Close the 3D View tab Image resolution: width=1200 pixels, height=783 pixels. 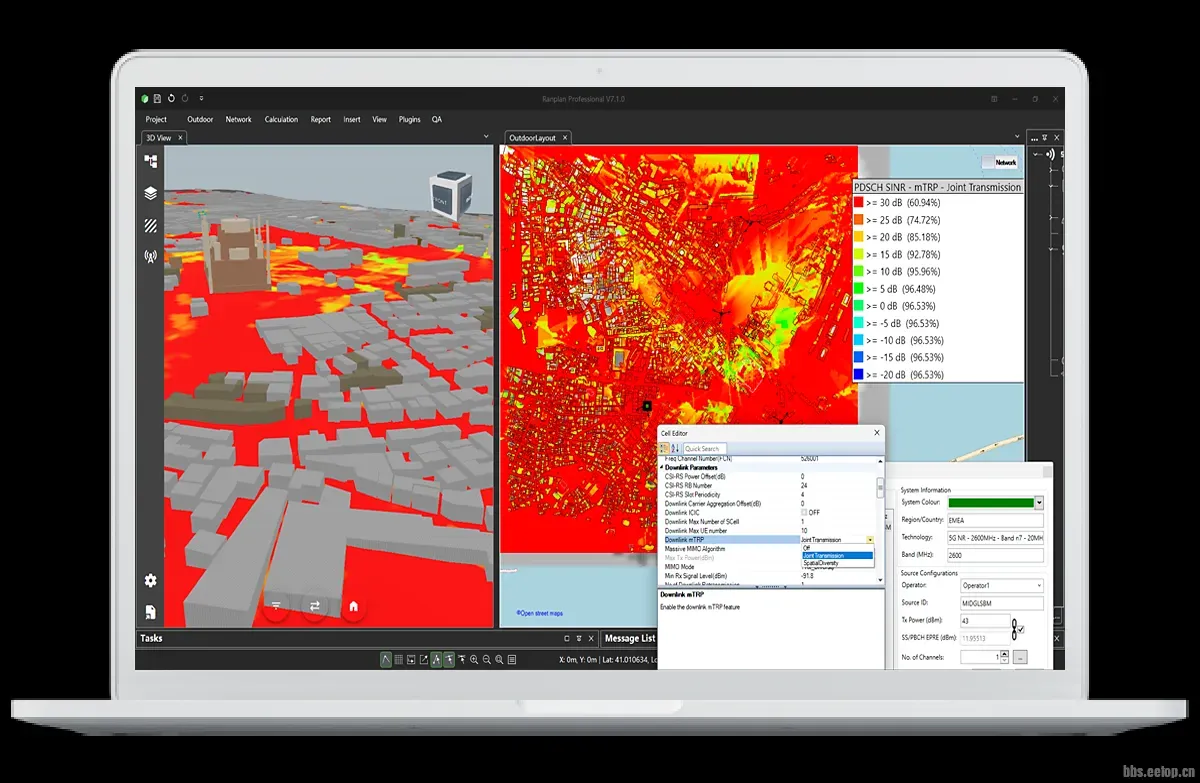pos(180,138)
